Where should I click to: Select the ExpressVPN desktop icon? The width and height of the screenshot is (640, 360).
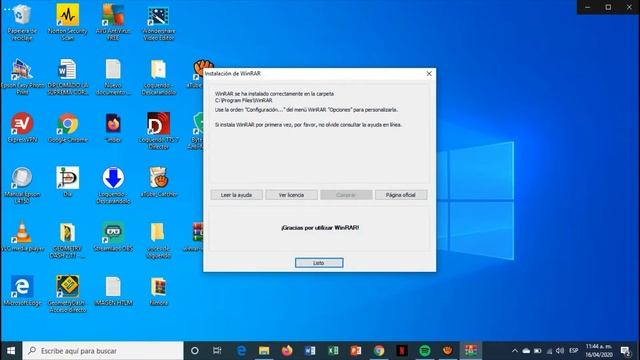[22, 128]
